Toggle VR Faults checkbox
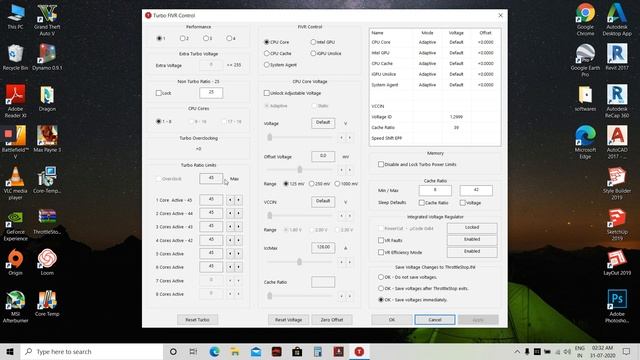The height and width of the screenshot is (360, 640). pos(381,240)
